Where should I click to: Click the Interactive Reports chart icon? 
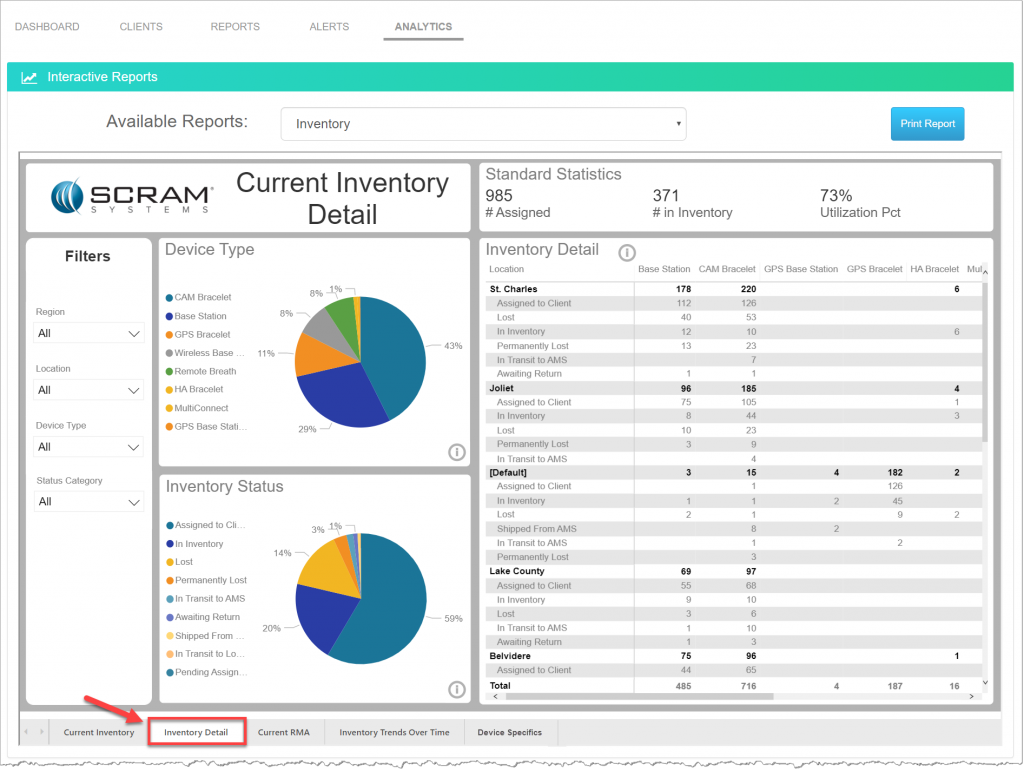coord(29,76)
